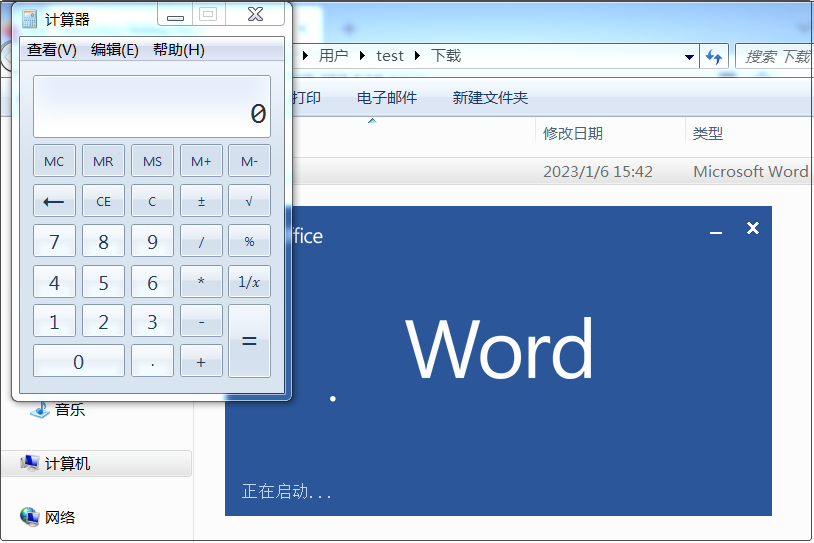The image size is (814, 543).
Task: Click the decimal point button
Action: pos(152,361)
